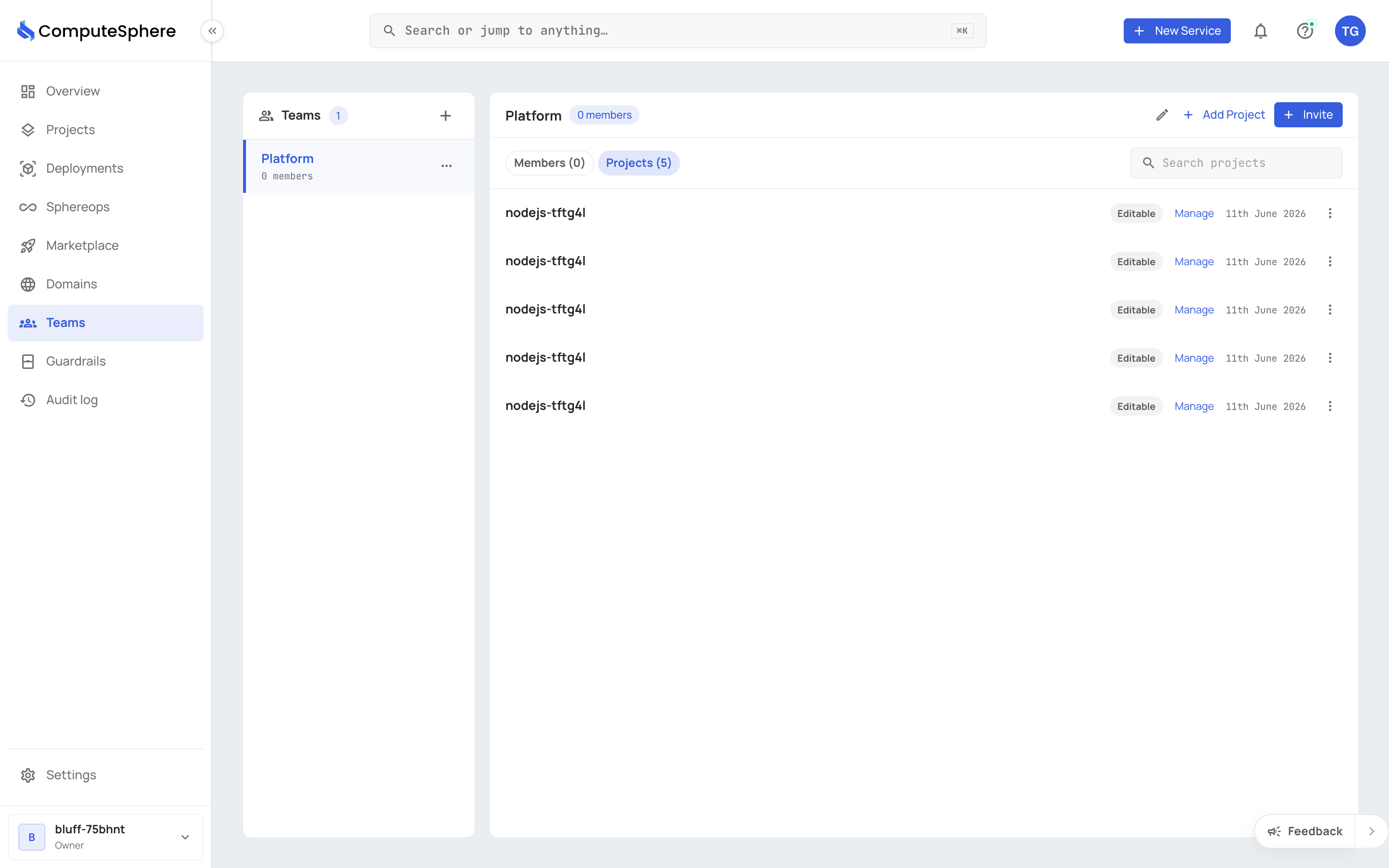Click the Deployments cube icon in the sidebar
Image resolution: width=1389 pixels, height=868 pixels.
pyautogui.click(x=28, y=168)
